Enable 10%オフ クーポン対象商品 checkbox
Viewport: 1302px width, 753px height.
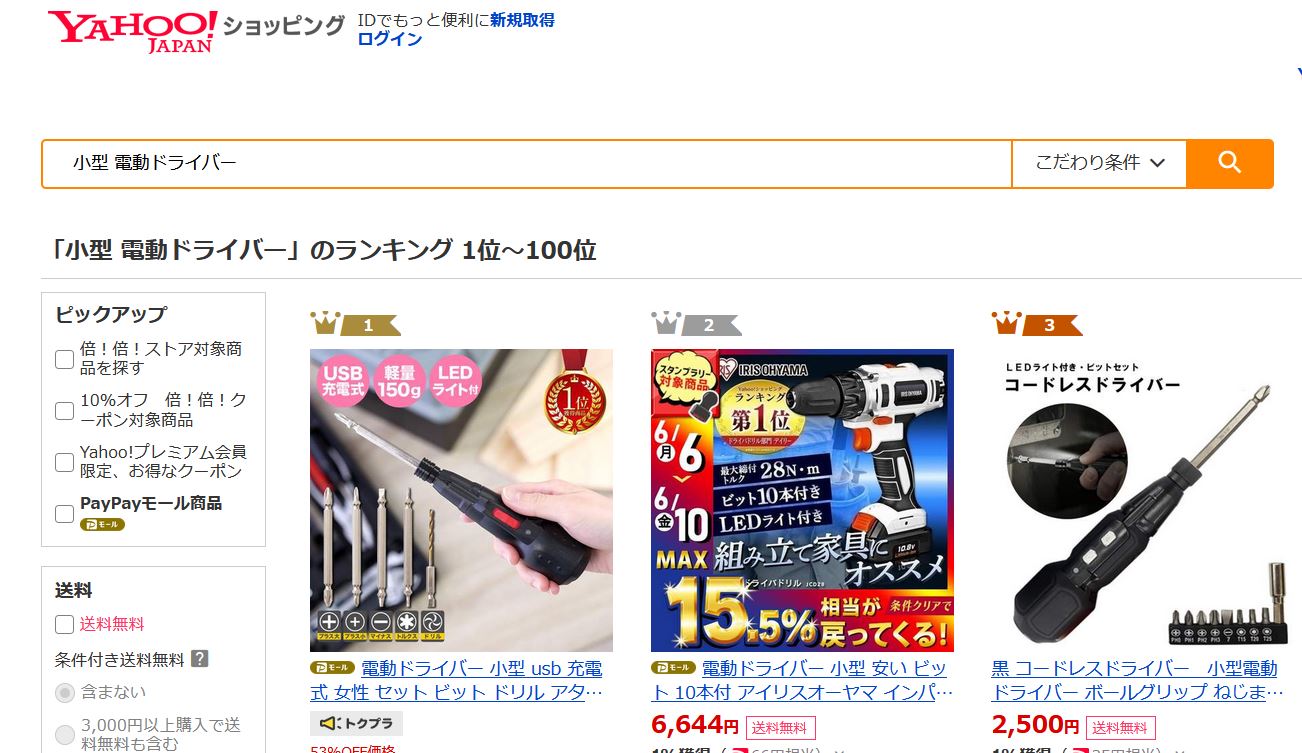pyautogui.click(x=64, y=410)
